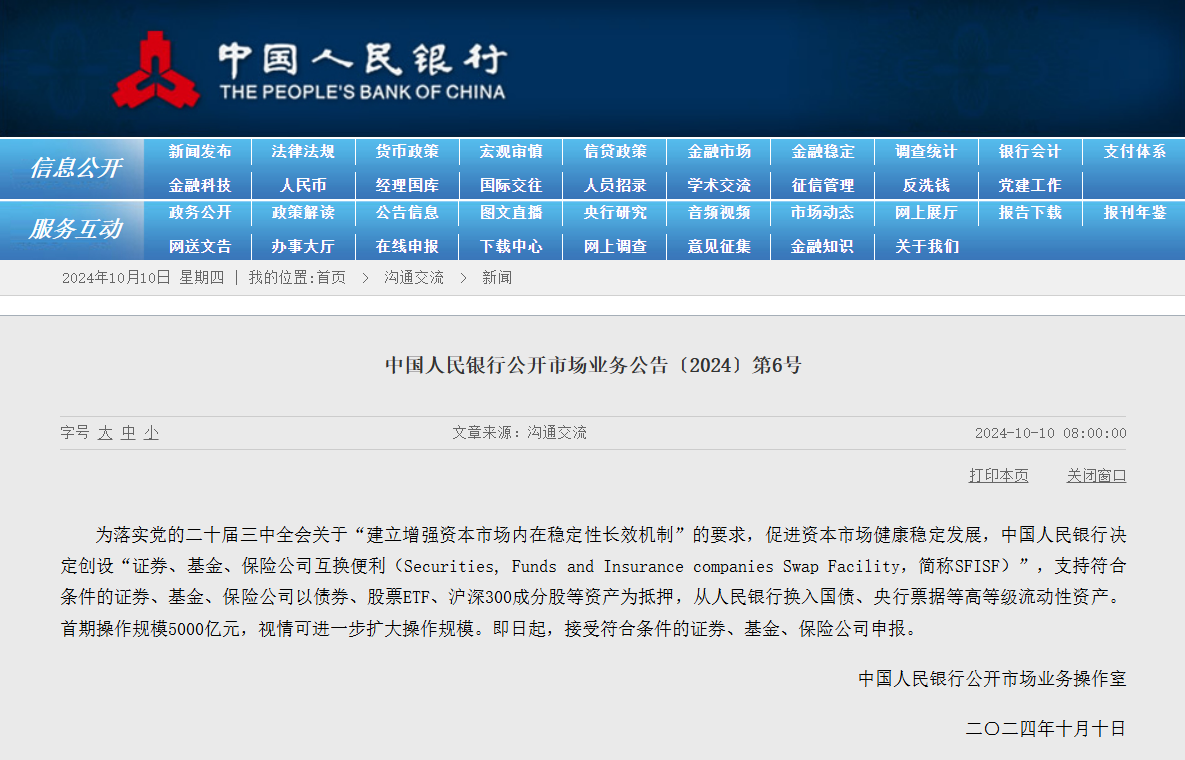Open the 人民币 section
The height and width of the screenshot is (760, 1185).
tap(303, 185)
